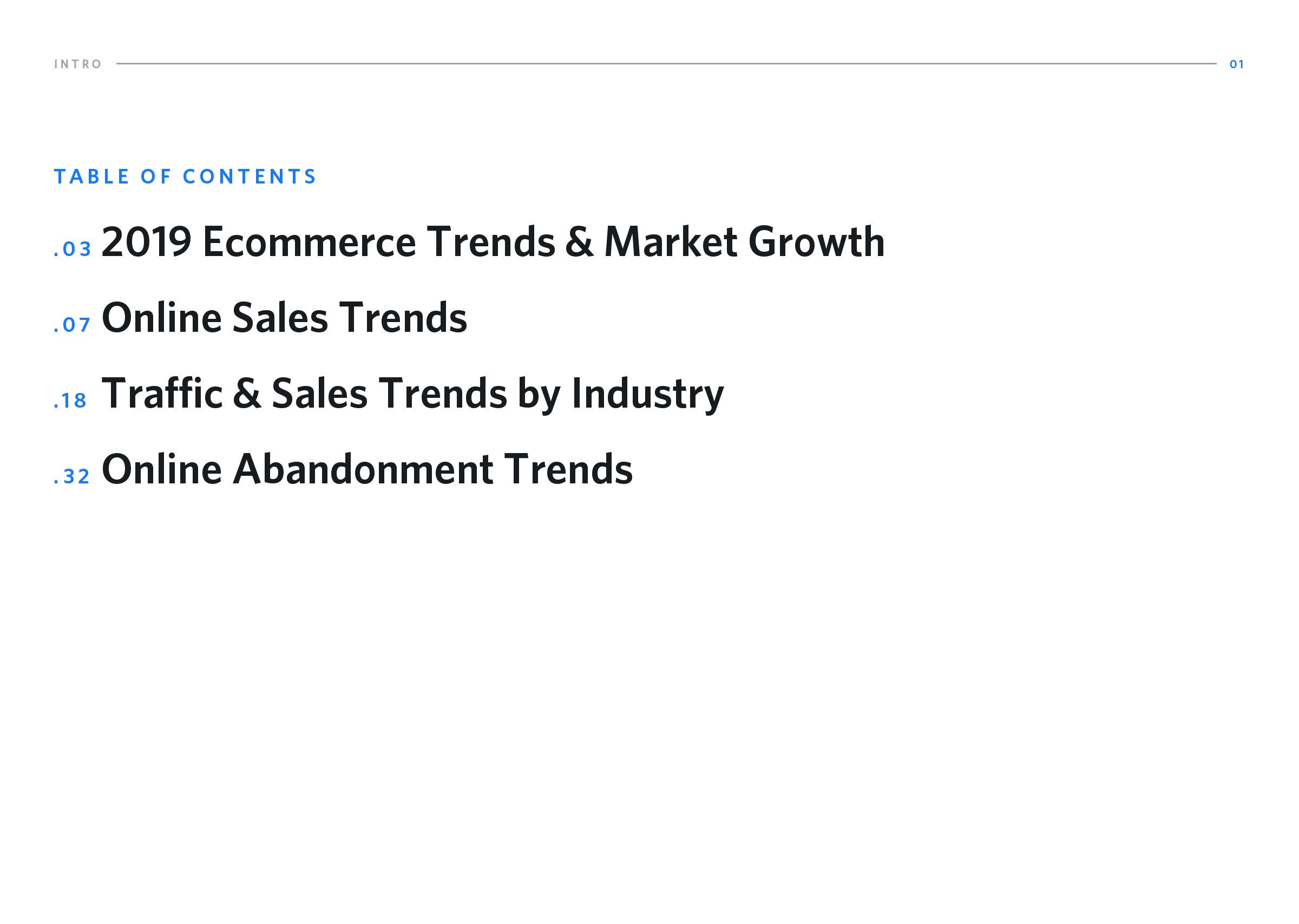The width and height of the screenshot is (1299, 924).
Task: Click "Online" in Online Sales Trends
Action: (161, 318)
